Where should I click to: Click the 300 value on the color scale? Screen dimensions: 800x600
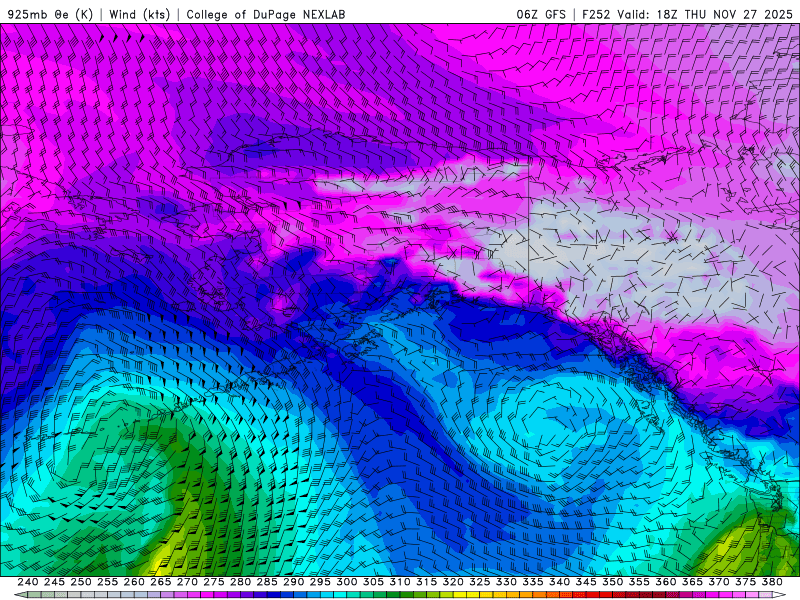tap(346, 582)
